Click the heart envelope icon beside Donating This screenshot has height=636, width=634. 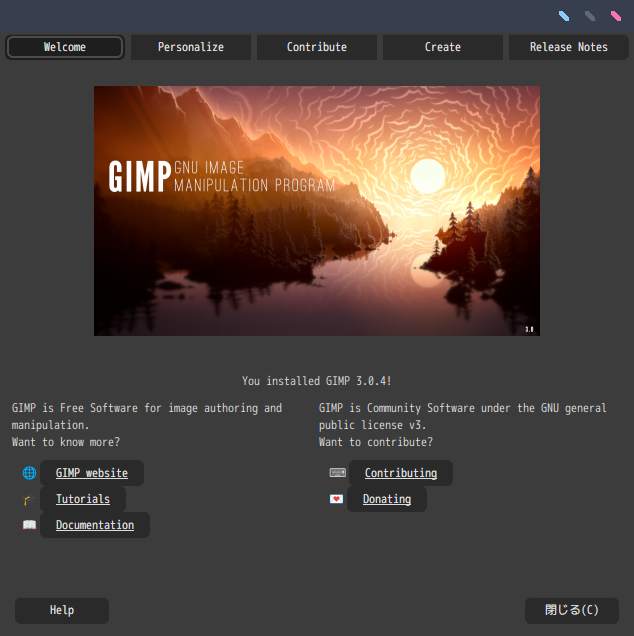click(336, 499)
